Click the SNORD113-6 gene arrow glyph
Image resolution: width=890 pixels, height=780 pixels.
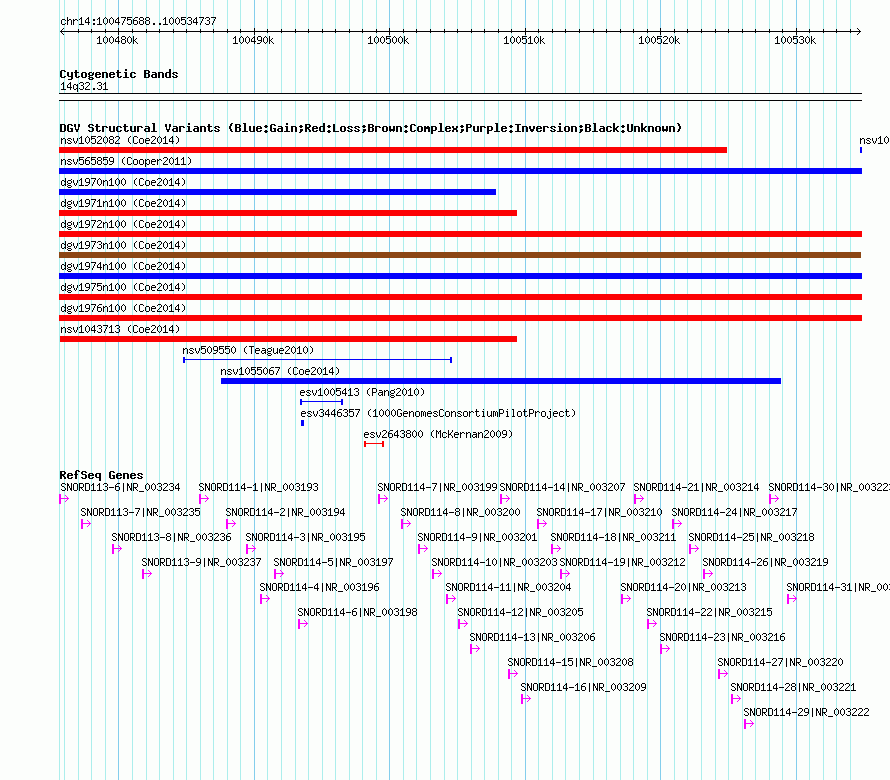point(64,499)
